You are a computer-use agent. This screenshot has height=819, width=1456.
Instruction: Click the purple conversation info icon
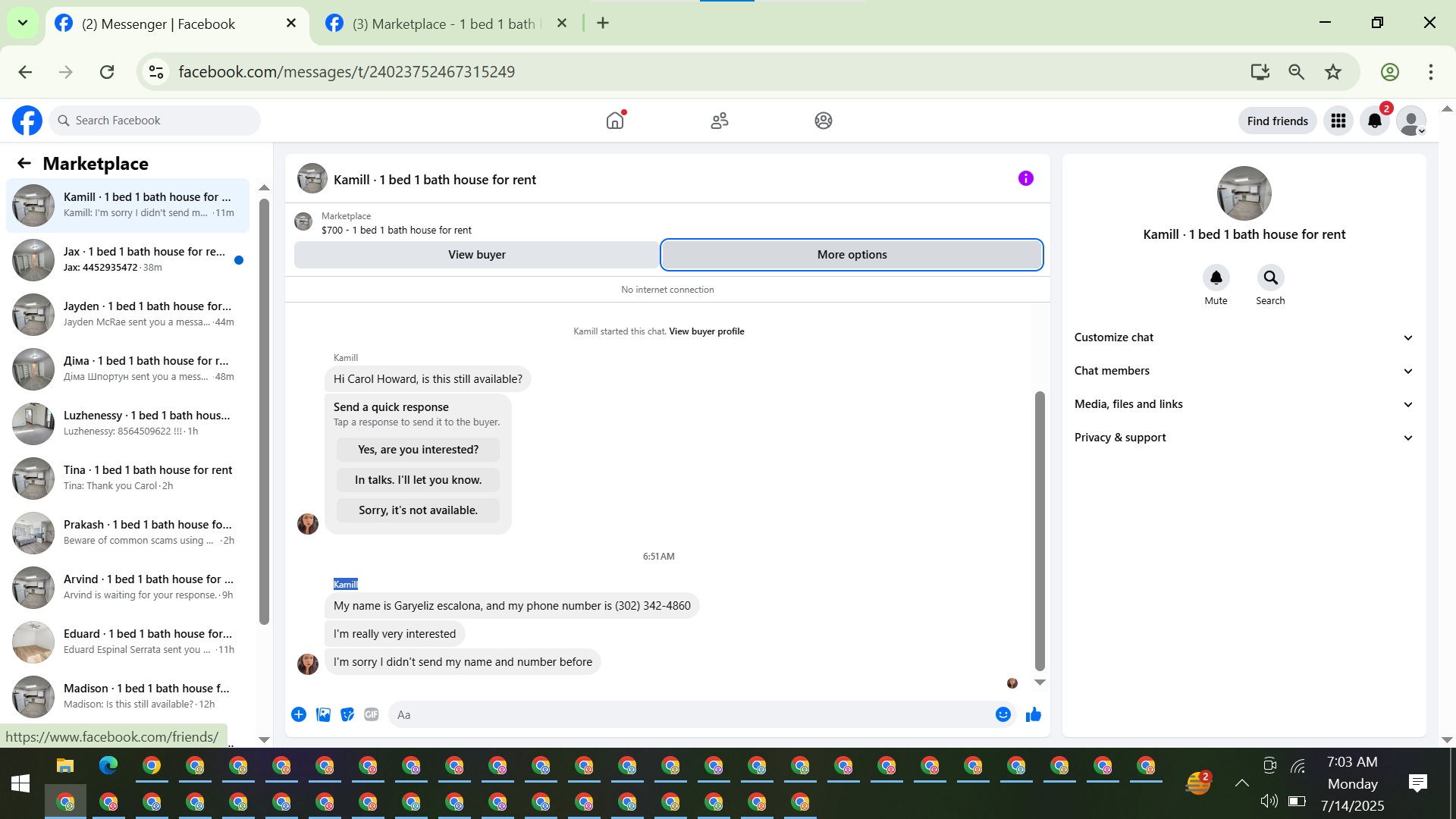(x=1025, y=178)
